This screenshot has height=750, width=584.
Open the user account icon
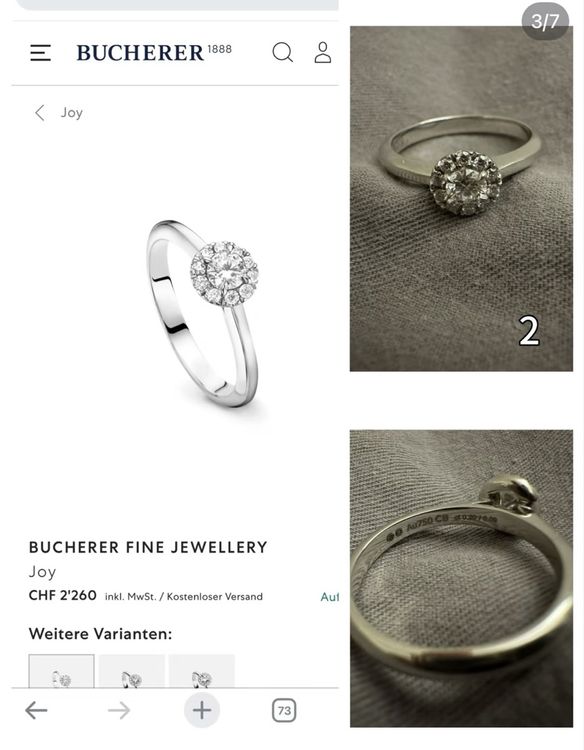pos(323,52)
